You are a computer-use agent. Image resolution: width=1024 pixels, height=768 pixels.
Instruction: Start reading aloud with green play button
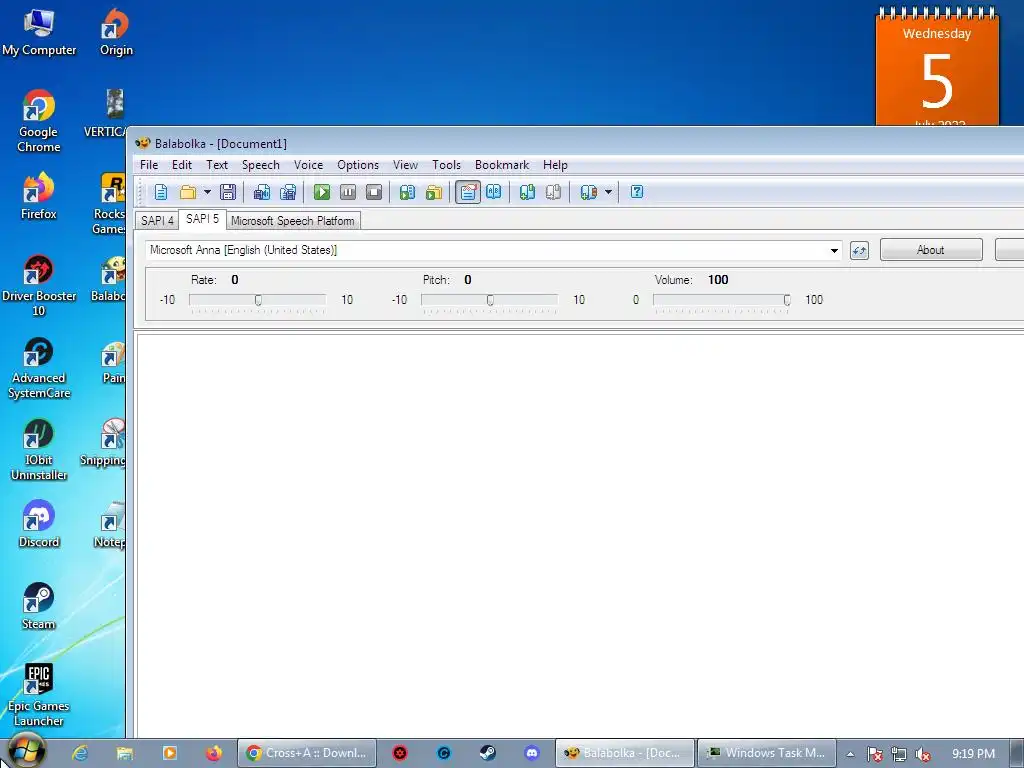(322, 192)
